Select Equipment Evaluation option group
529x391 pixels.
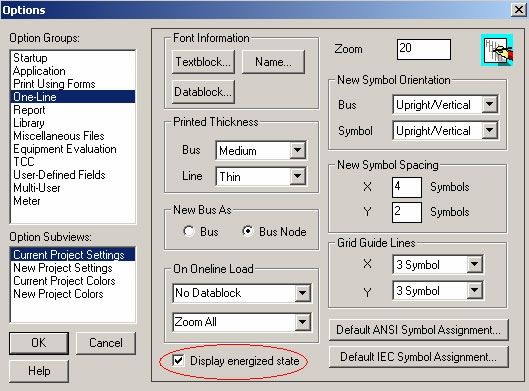[65, 149]
